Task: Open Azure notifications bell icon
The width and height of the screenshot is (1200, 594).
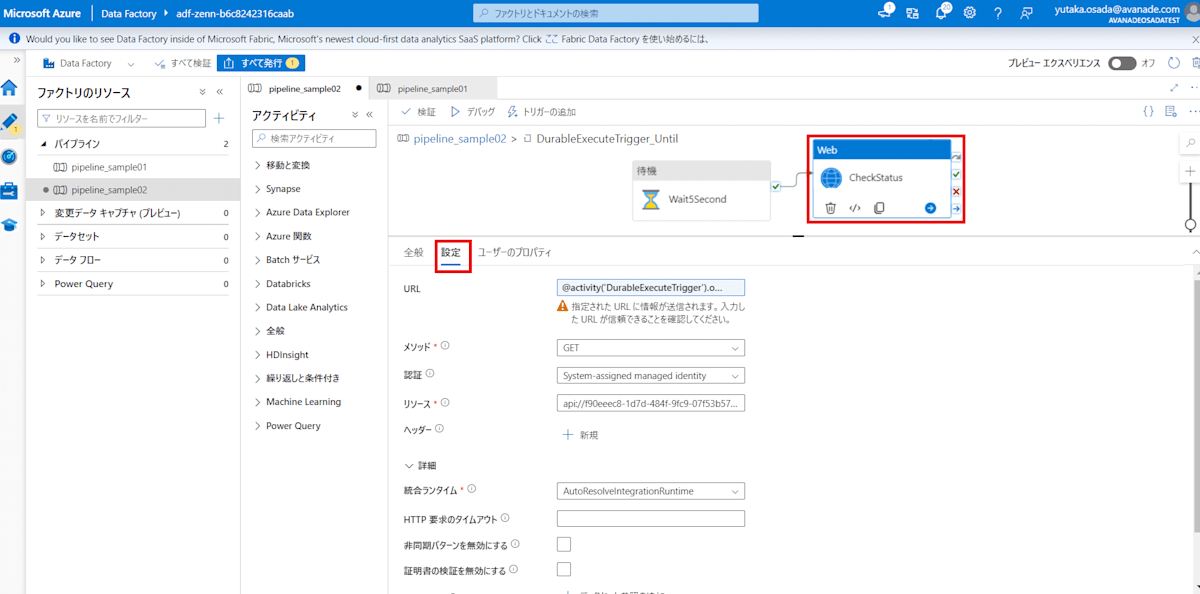Action: pyautogui.click(x=941, y=13)
